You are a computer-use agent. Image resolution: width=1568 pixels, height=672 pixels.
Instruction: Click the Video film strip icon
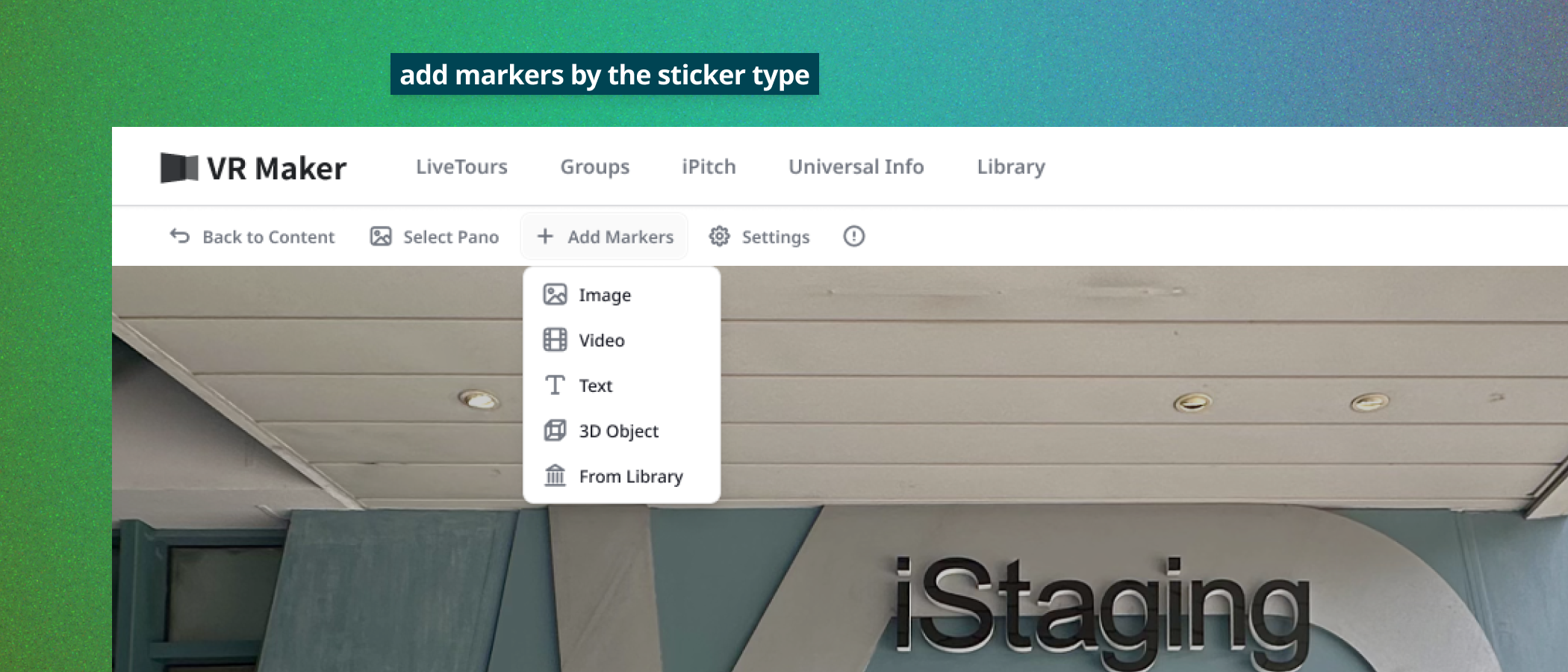(x=555, y=340)
